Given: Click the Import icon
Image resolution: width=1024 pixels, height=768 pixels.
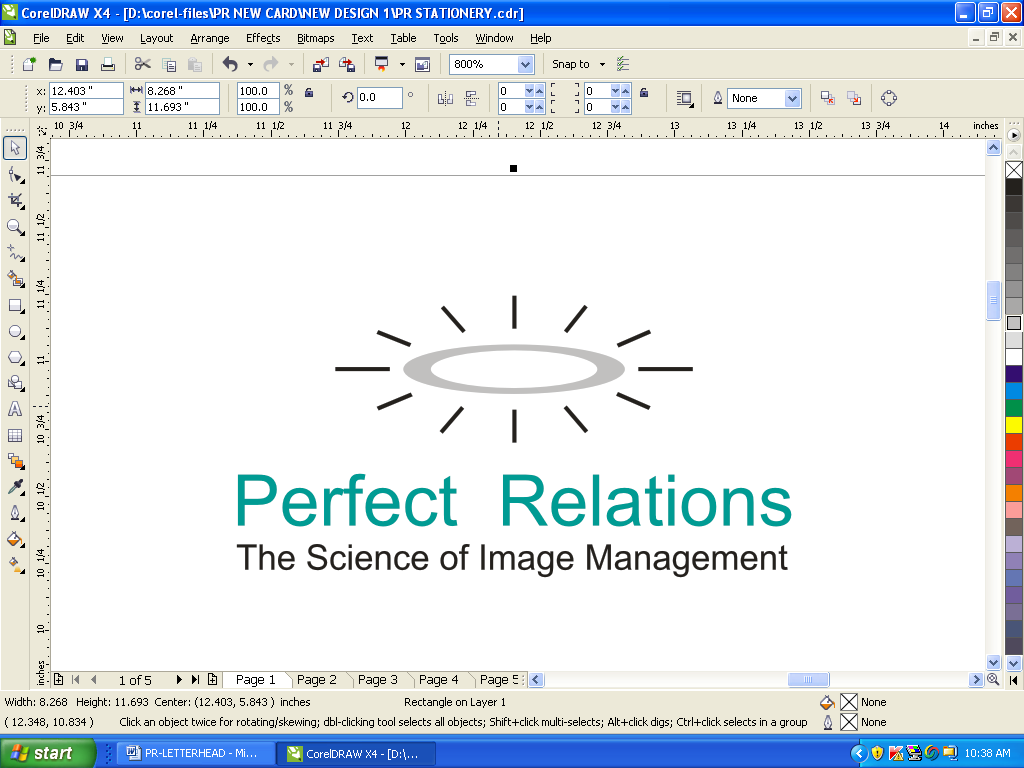Looking at the screenshot, I should click(321, 64).
